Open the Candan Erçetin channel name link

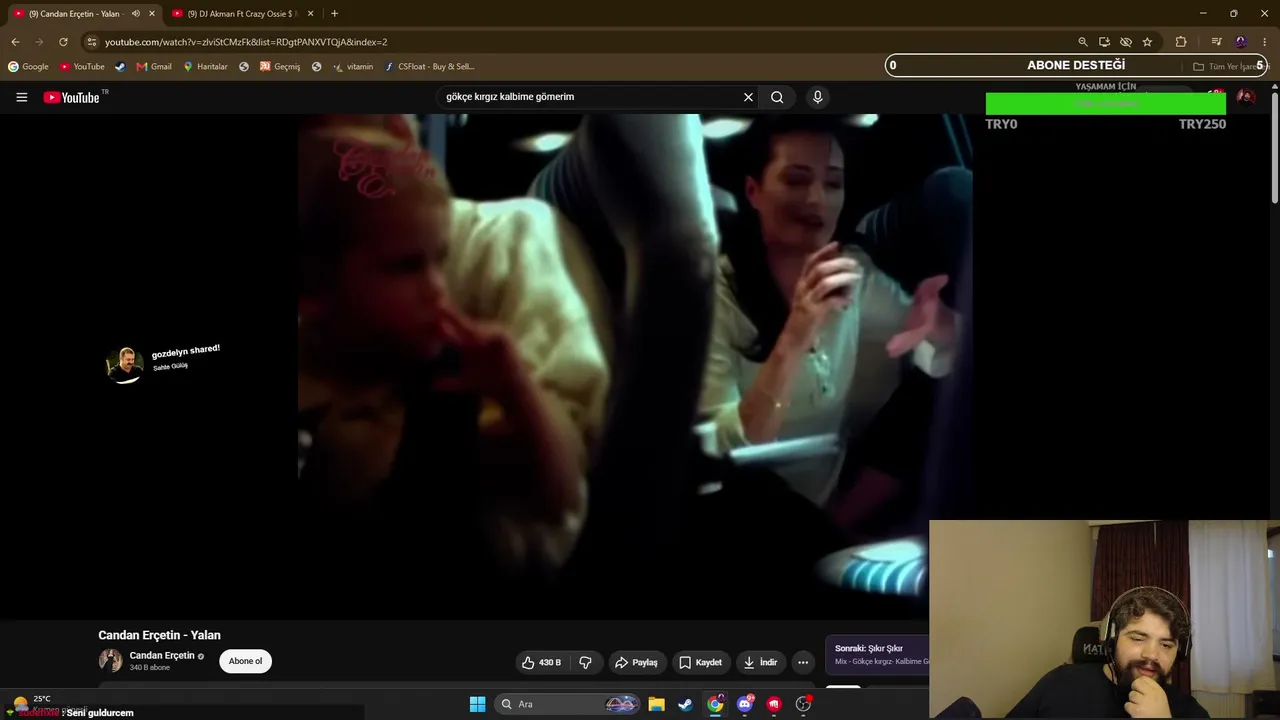click(162, 656)
